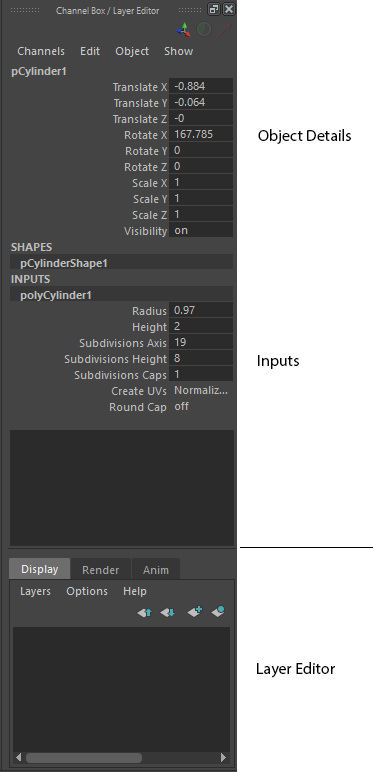The image size is (373, 772).
Task: Open the Show menu
Action: click(x=179, y=51)
